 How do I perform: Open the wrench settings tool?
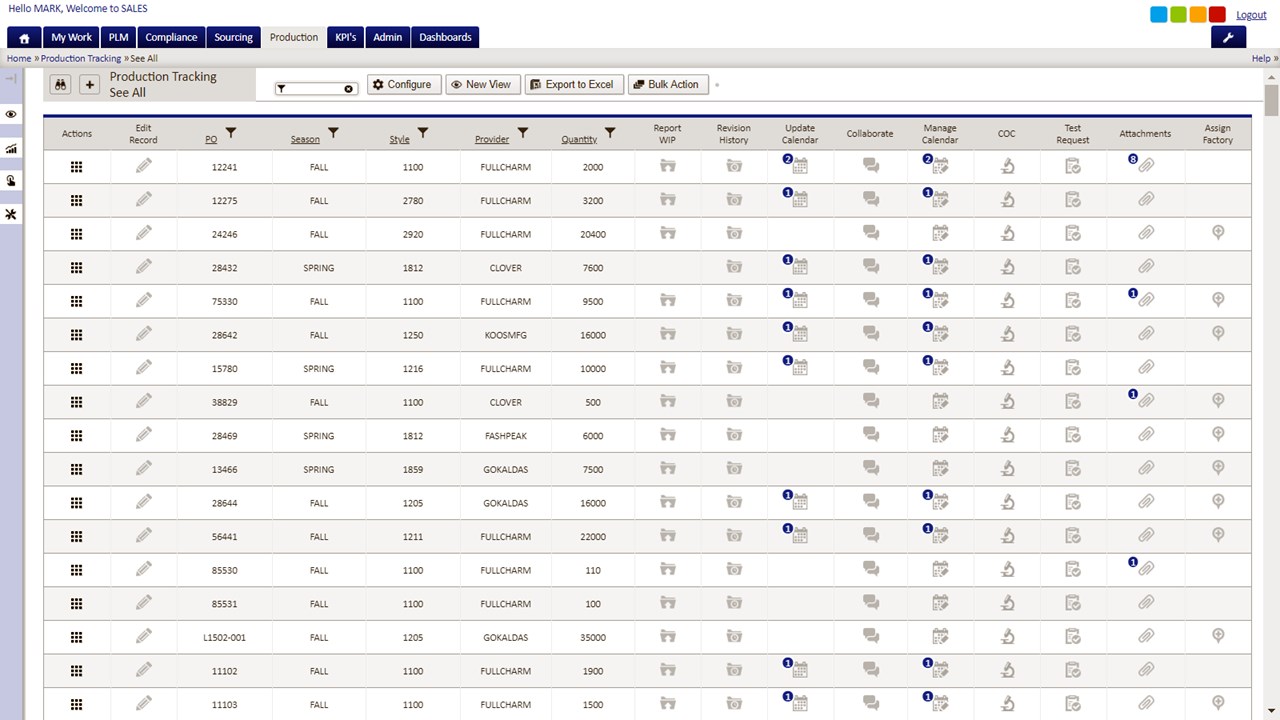(1228, 37)
